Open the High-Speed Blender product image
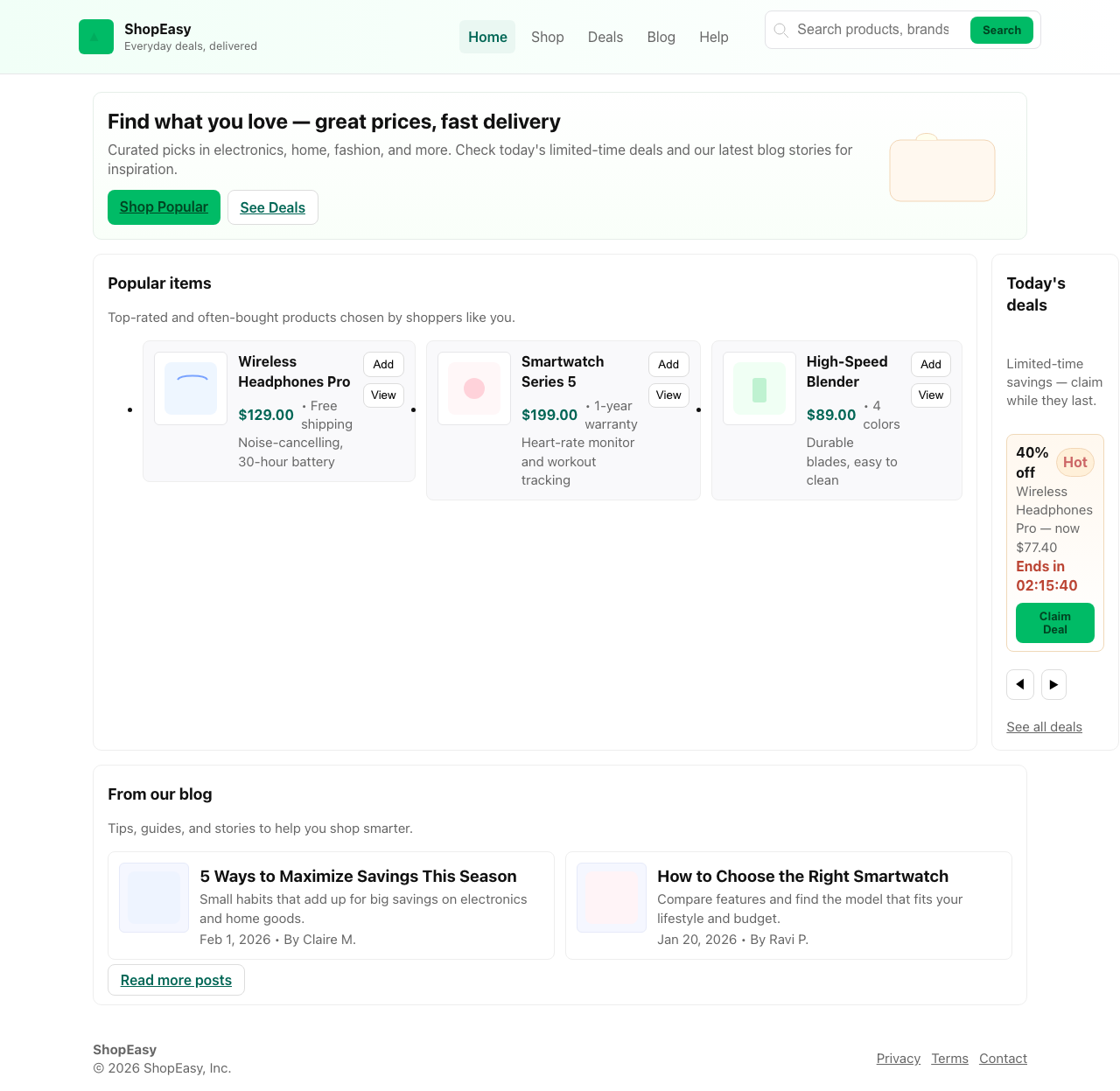This screenshot has height=1091, width=1120. (x=759, y=388)
